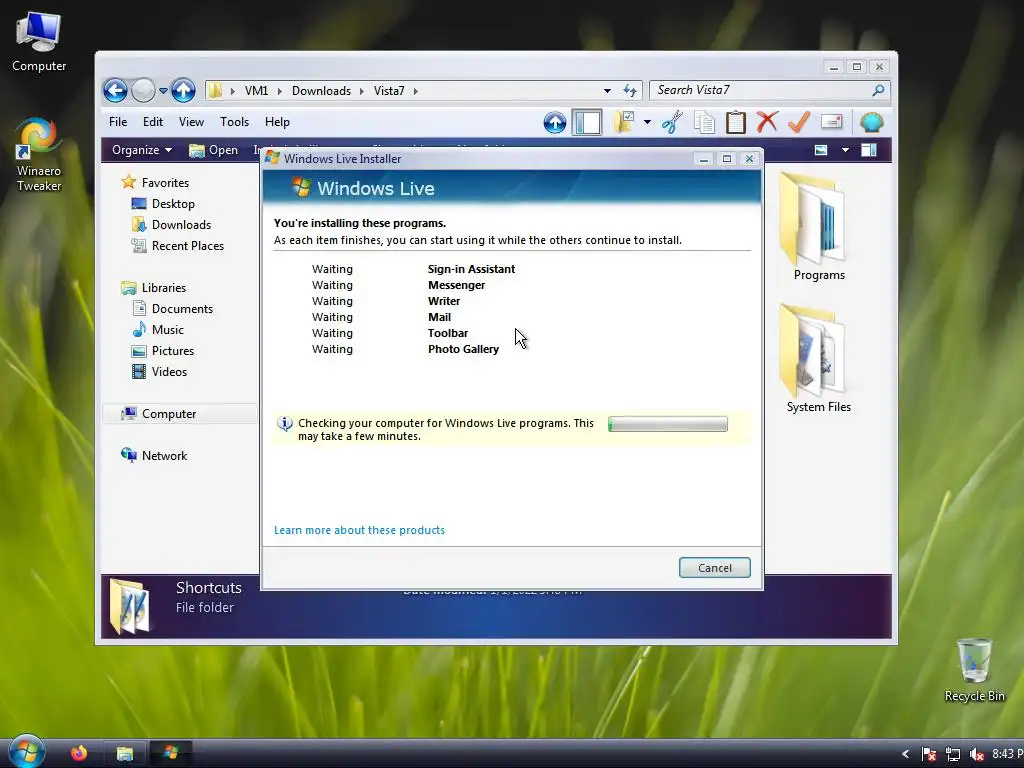
Task: Select Favorites in the navigation pane
Action: coord(155,183)
